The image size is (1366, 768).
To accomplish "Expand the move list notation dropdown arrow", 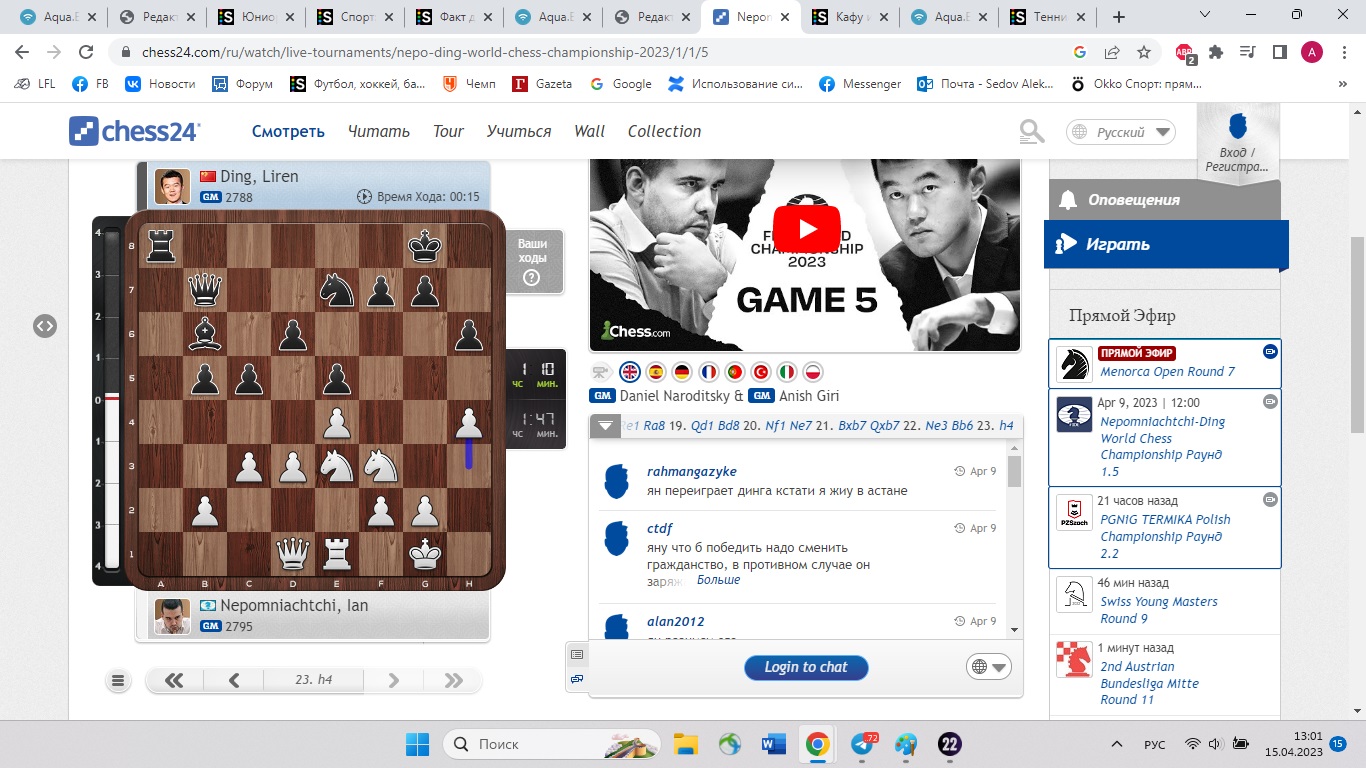I will tap(604, 426).
